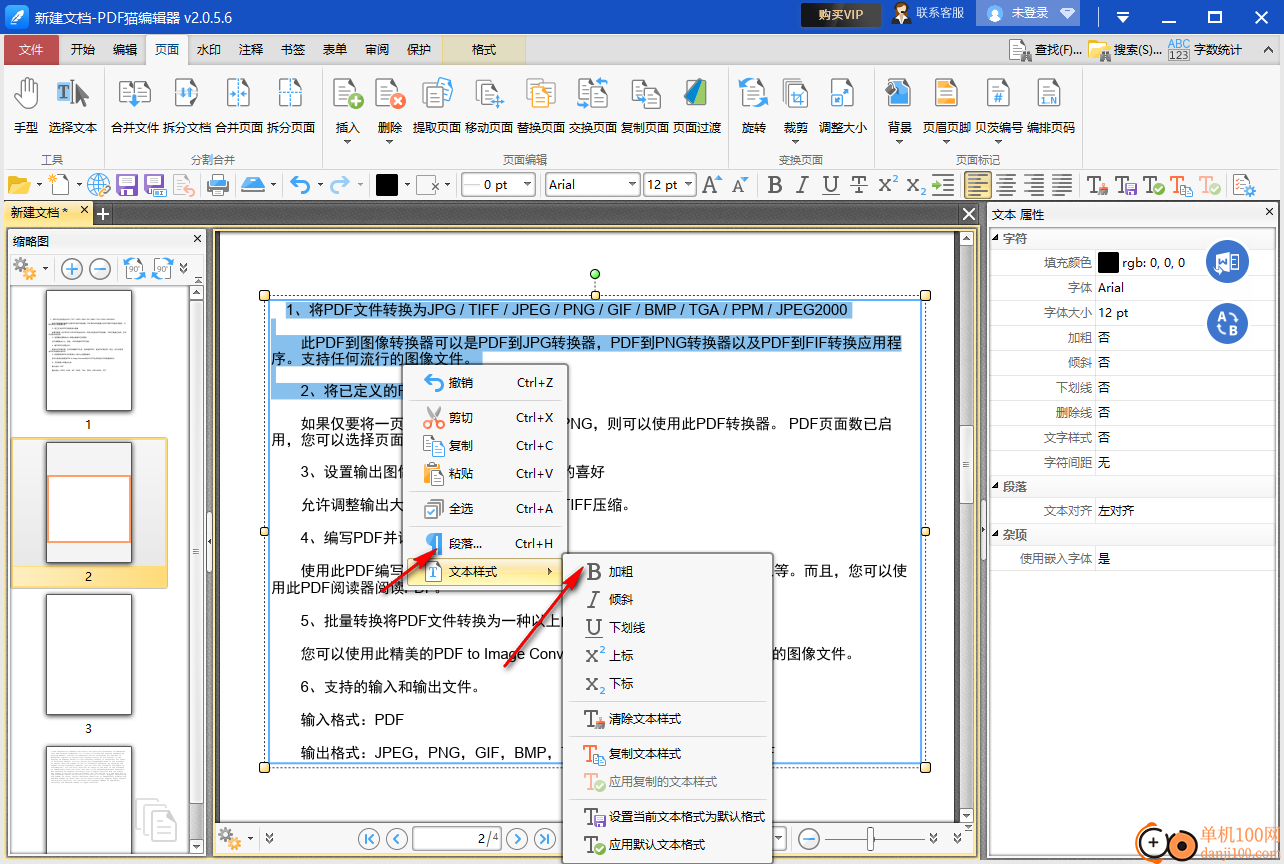Select page 1 thumbnail
The image size is (1284, 864).
[88, 351]
